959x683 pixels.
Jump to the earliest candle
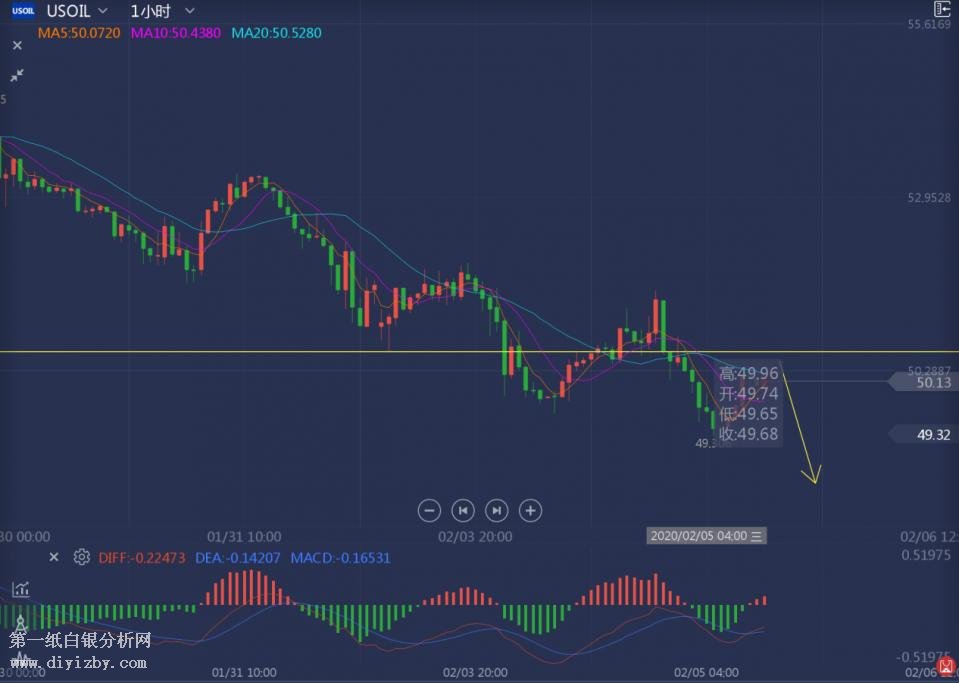pos(463,510)
